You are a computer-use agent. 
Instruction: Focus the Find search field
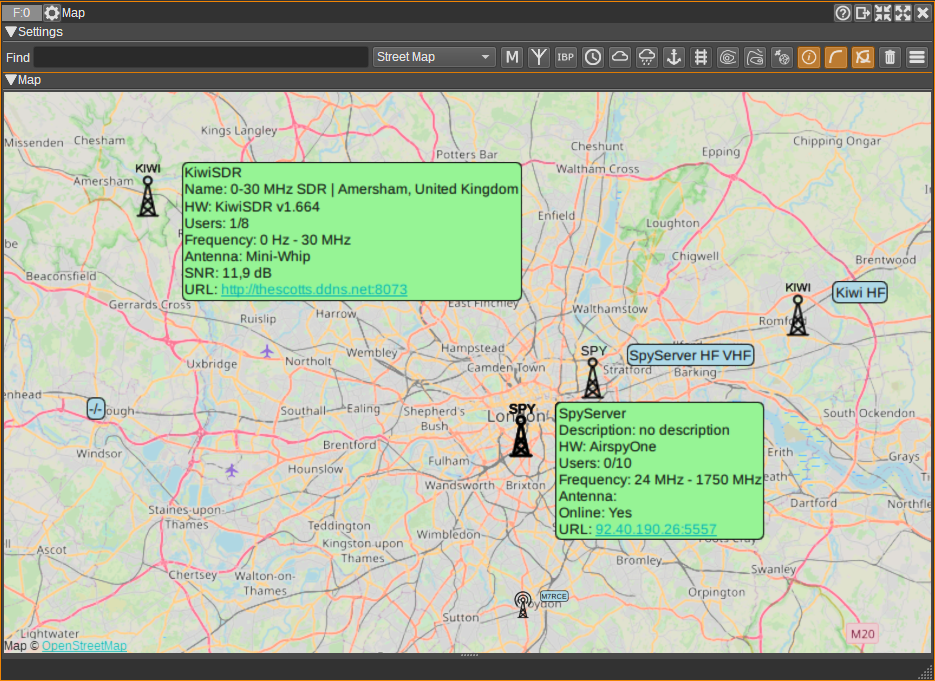201,57
